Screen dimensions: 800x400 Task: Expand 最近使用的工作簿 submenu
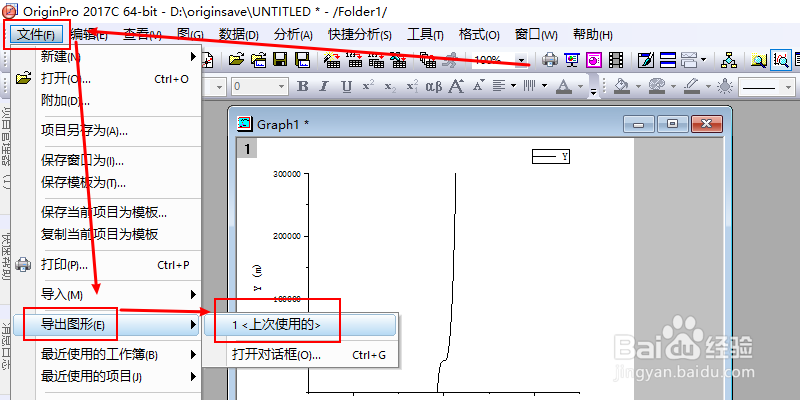tap(107, 355)
